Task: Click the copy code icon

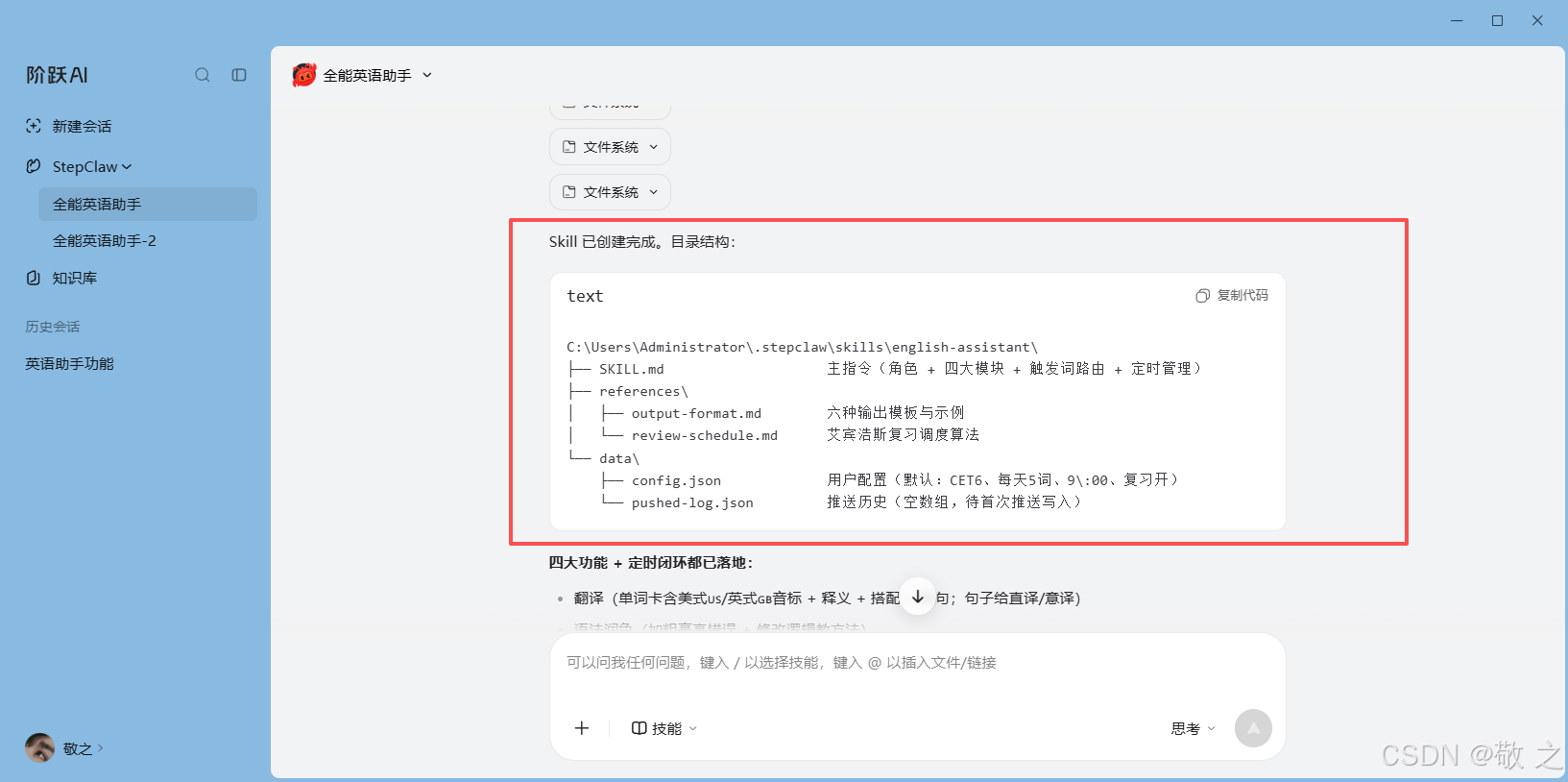Action: (x=1202, y=296)
